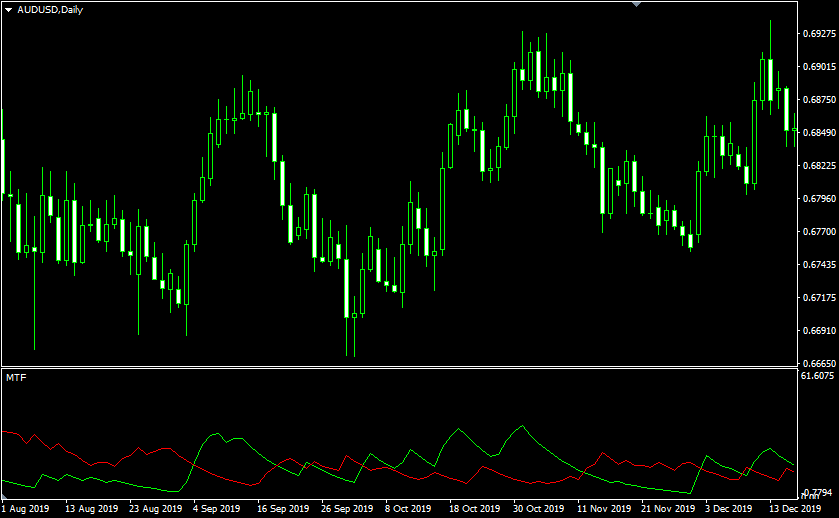
Task: Click the 1 Aug 2019 date label
Action: click(x=26, y=509)
